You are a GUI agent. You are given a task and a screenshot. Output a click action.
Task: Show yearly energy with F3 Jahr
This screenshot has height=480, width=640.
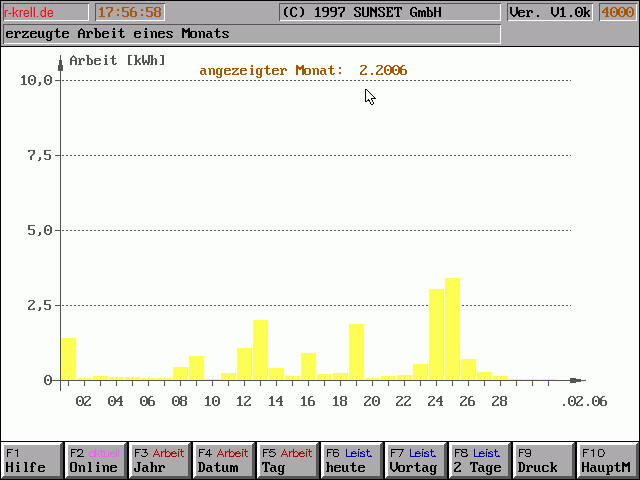tap(159, 460)
